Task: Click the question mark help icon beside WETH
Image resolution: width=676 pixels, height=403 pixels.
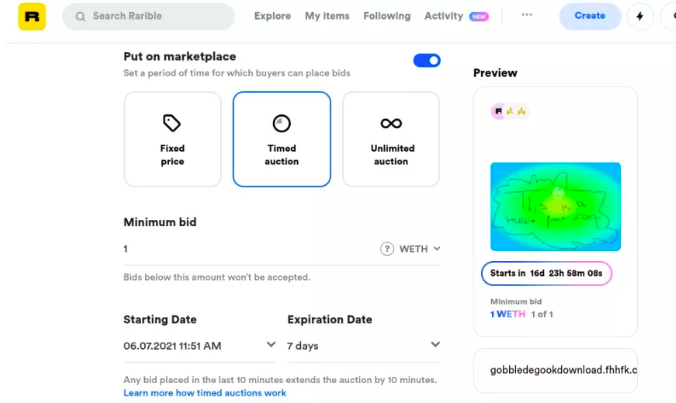Action: [x=387, y=249]
